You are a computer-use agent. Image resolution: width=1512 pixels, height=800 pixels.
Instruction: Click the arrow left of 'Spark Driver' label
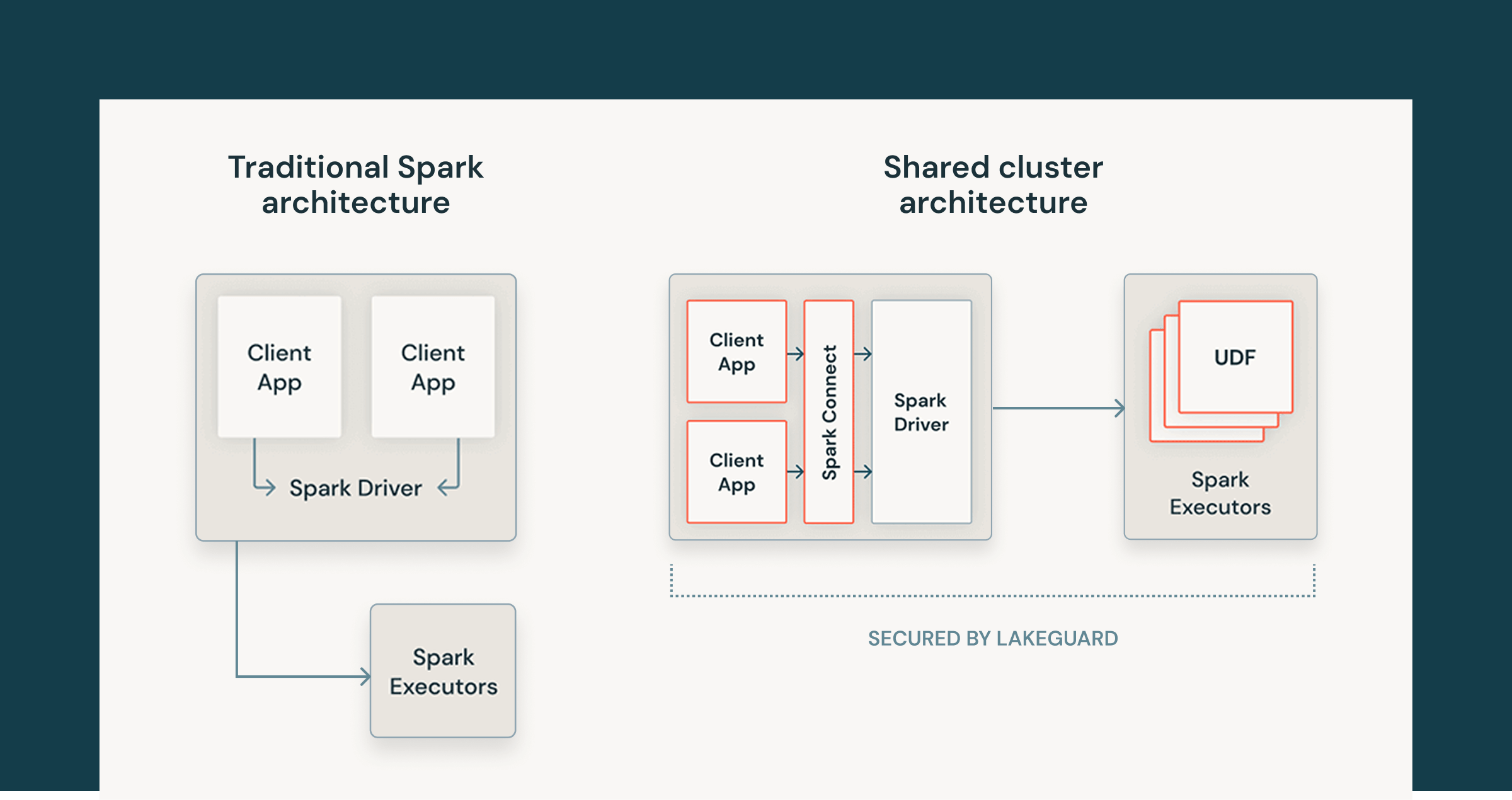tap(266, 487)
